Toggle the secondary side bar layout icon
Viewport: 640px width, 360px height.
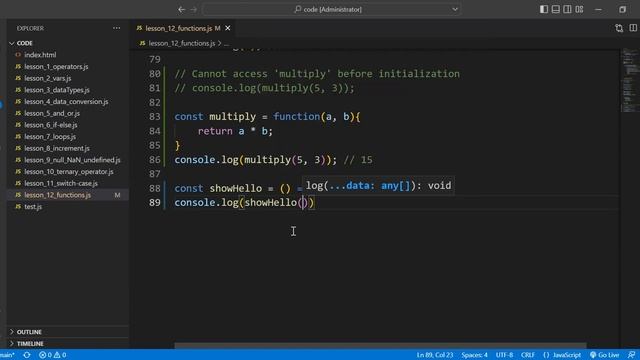tap(567, 9)
